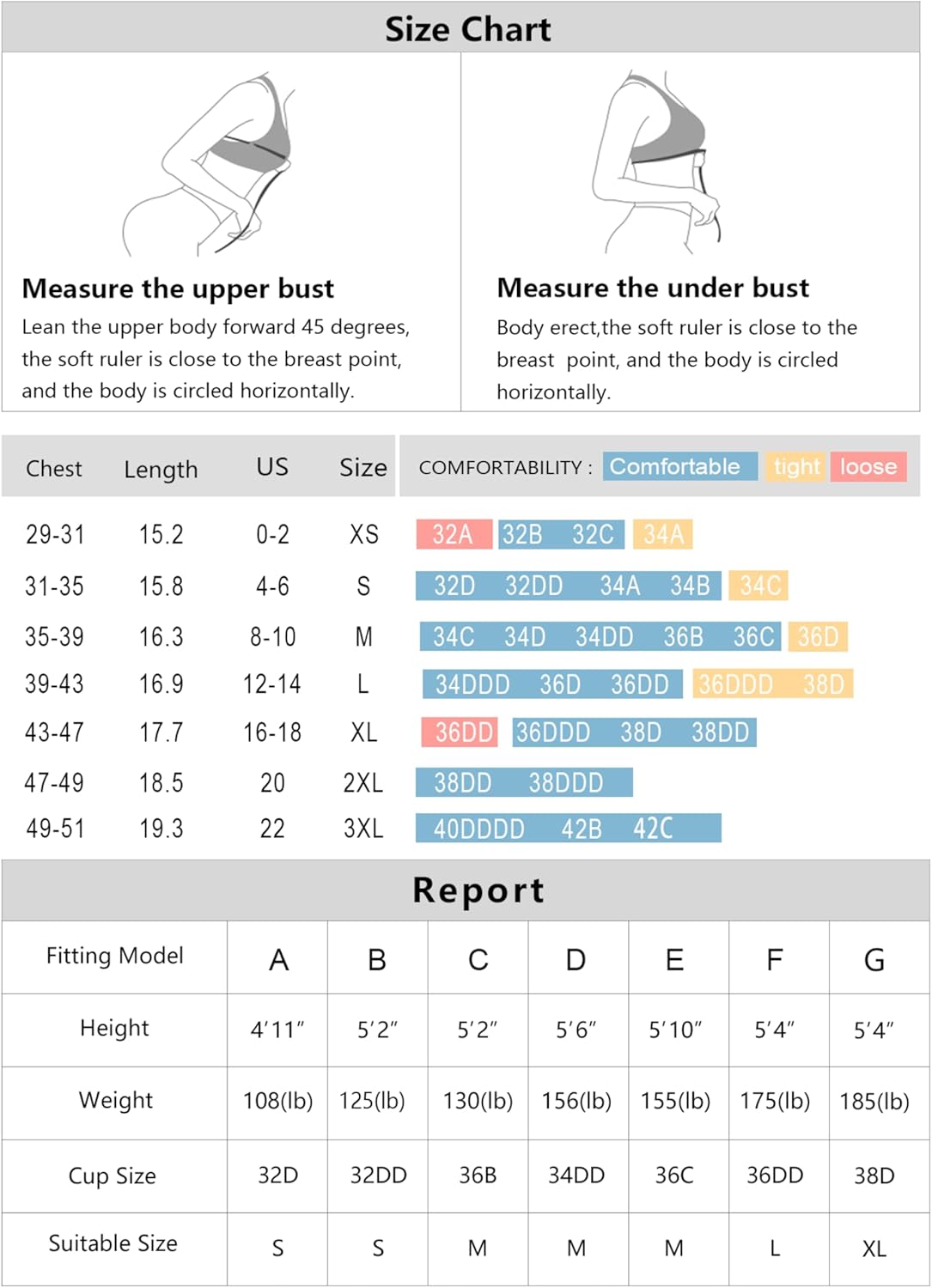Viewport: 932px width, 1288px height.
Task: Select the red loose legend swatch
Action: [868, 466]
